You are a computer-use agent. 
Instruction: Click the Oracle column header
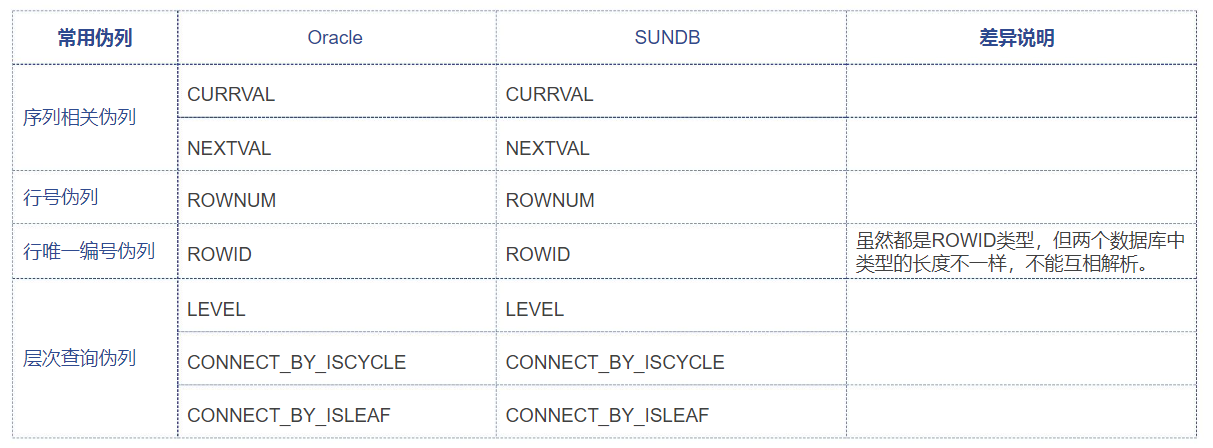point(335,38)
